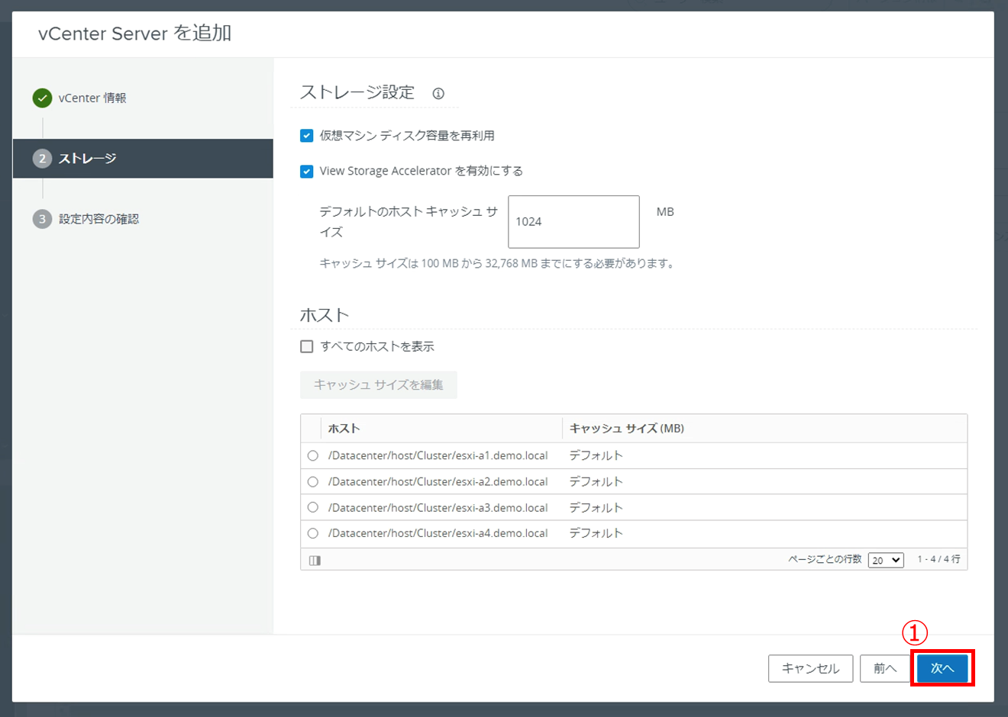1008x717 pixels.
Task: Click the step 3 number circle icon
Action: [x=42, y=219]
